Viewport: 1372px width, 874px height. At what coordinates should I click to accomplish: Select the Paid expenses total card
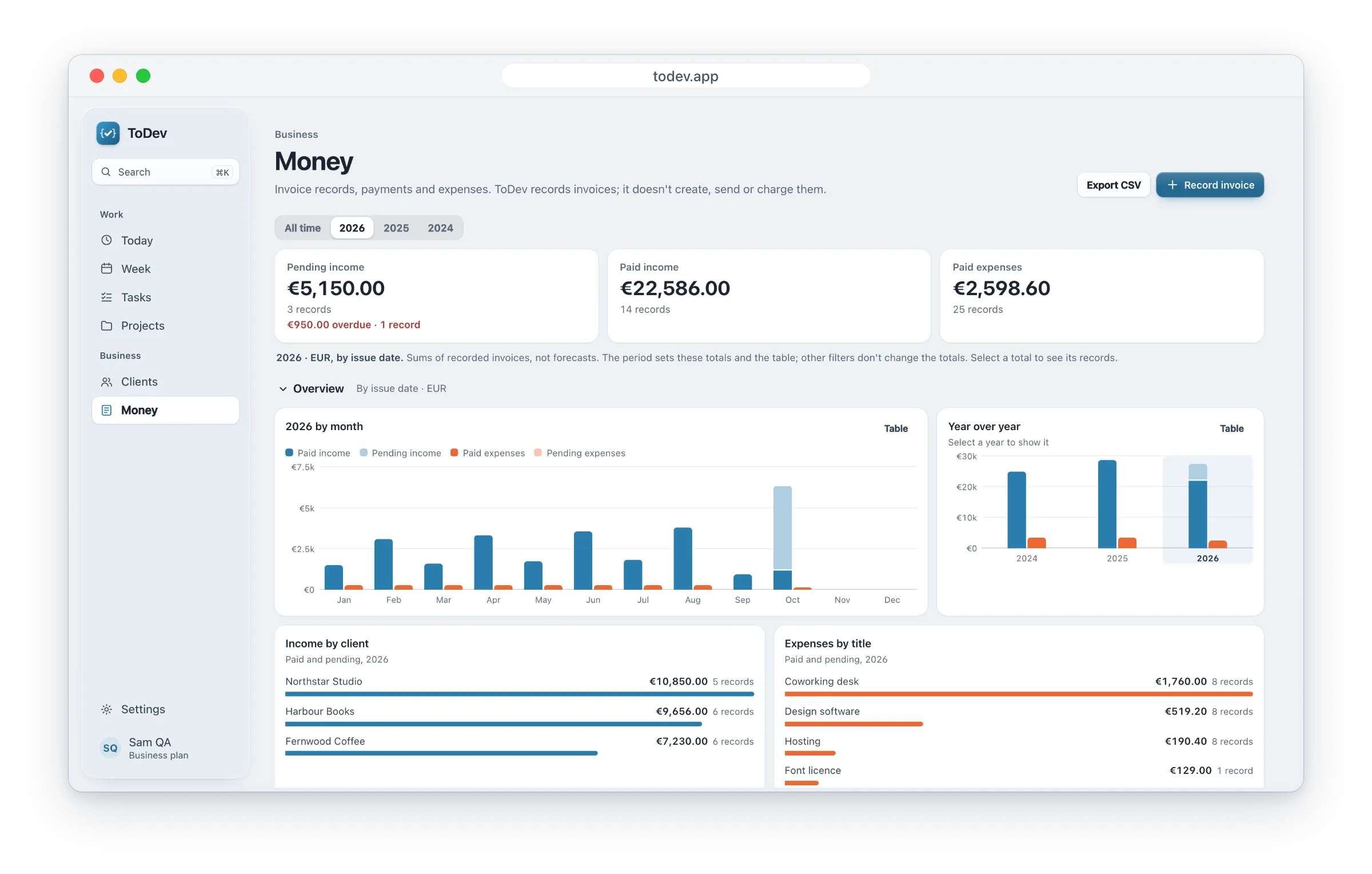point(1102,296)
